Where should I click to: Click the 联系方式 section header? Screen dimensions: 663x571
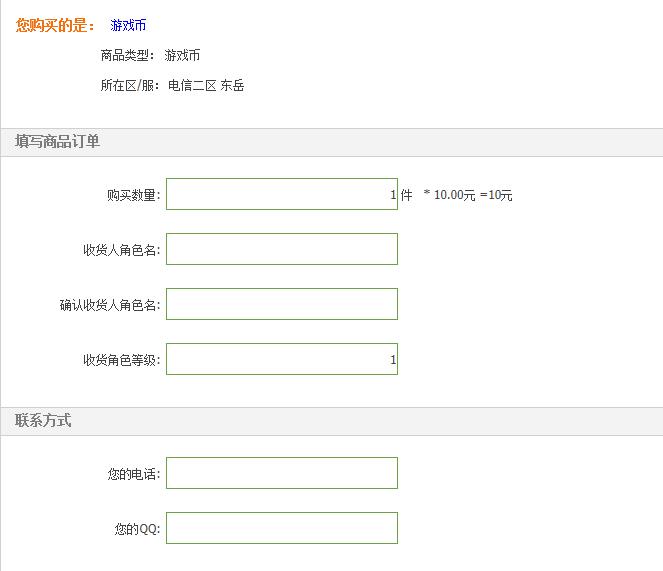[43, 420]
